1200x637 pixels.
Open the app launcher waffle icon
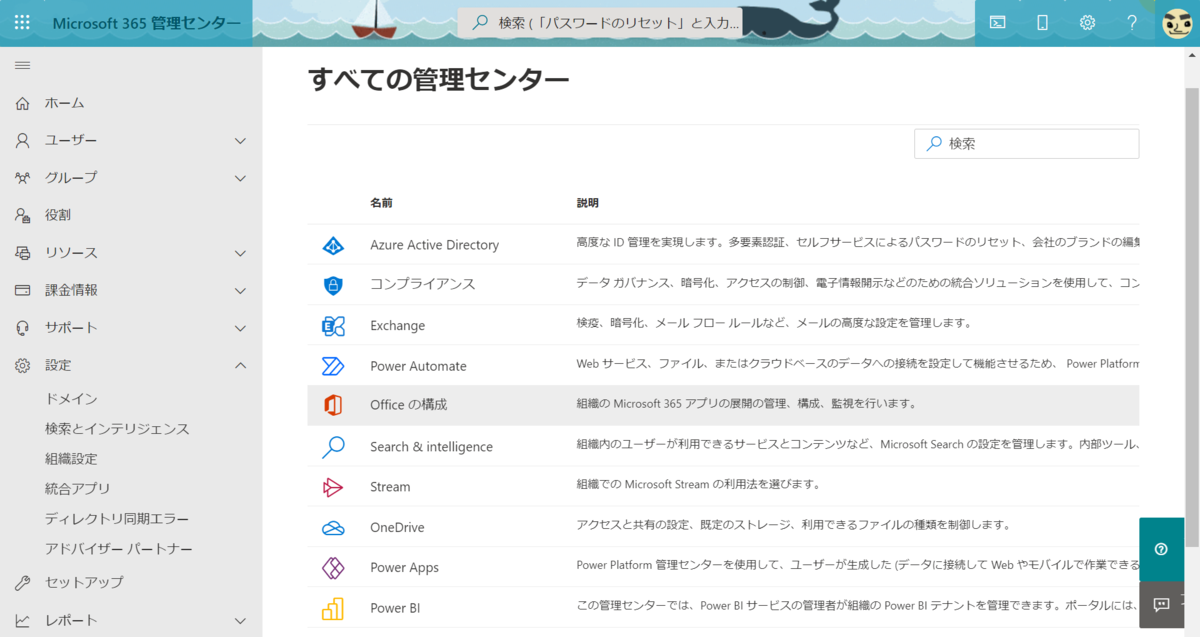click(x=22, y=22)
